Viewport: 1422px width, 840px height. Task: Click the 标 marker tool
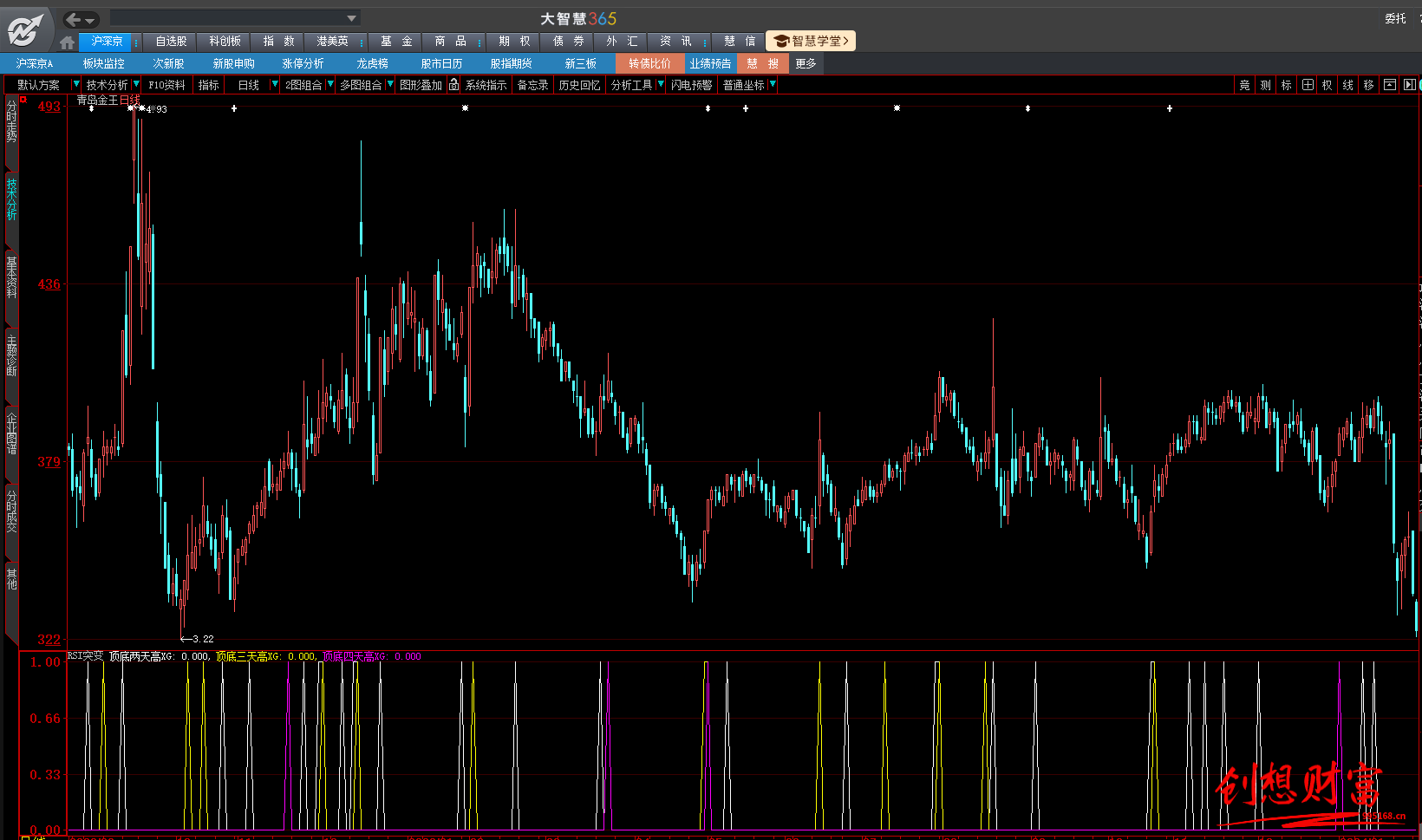pyautogui.click(x=1286, y=85)
